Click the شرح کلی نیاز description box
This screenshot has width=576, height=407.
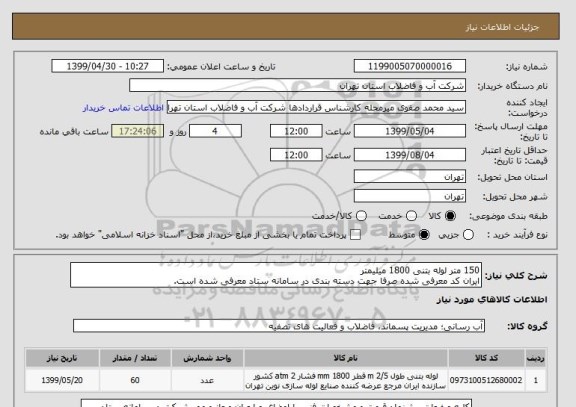276,275
